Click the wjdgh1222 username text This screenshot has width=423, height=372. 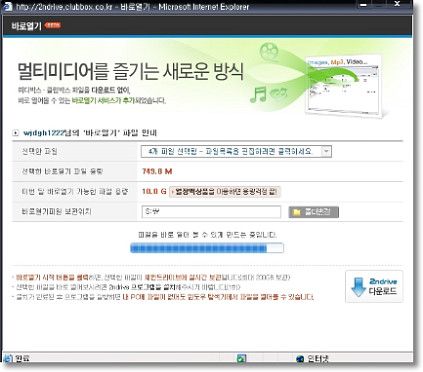[x=43, y=133]
